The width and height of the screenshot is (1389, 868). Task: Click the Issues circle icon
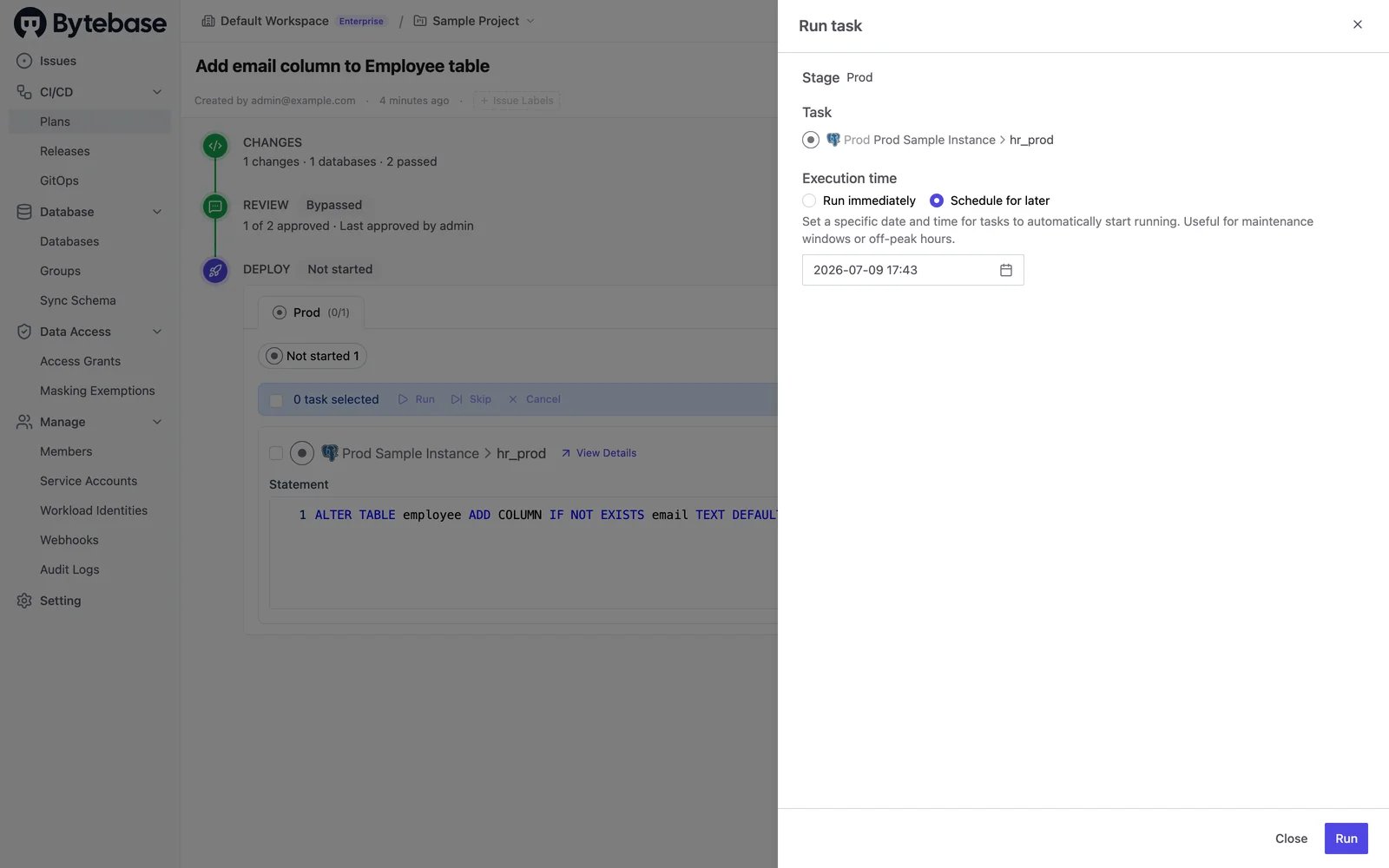(x=24, y=61)
